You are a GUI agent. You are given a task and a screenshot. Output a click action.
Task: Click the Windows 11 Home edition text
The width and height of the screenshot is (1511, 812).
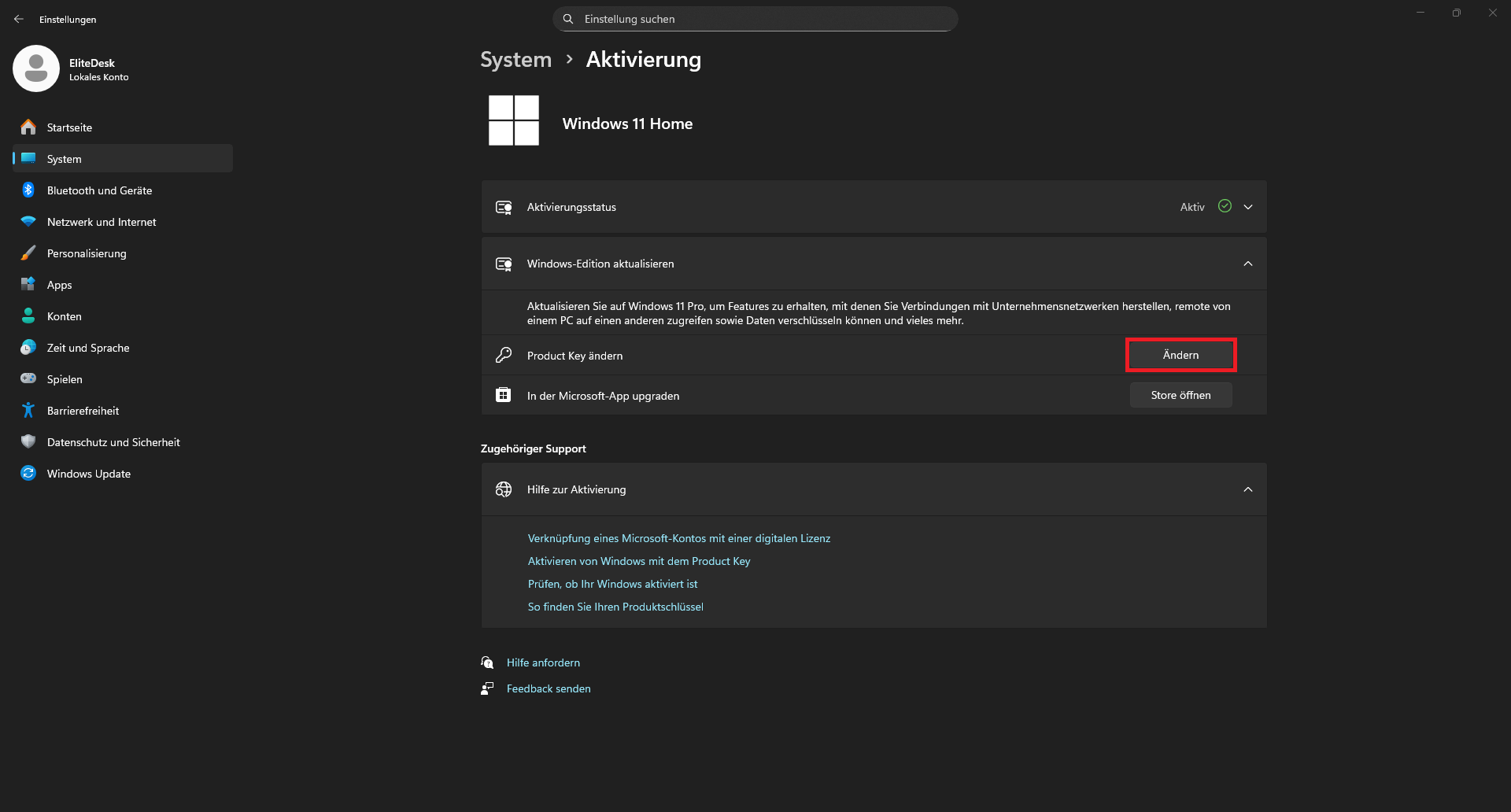tap(627, 124)
